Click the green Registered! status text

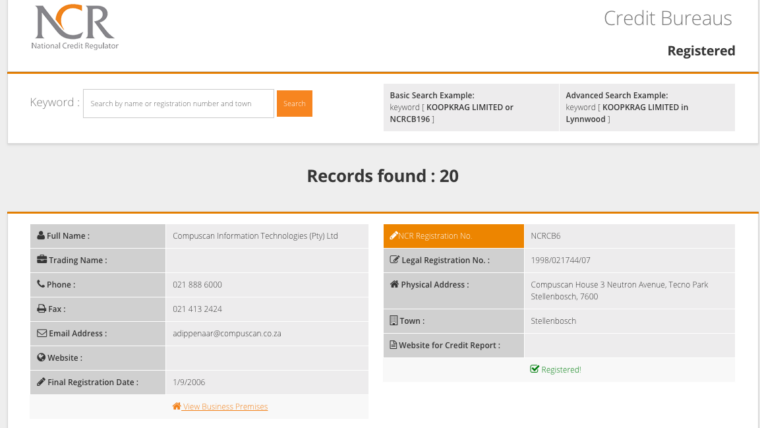(561, 369)
